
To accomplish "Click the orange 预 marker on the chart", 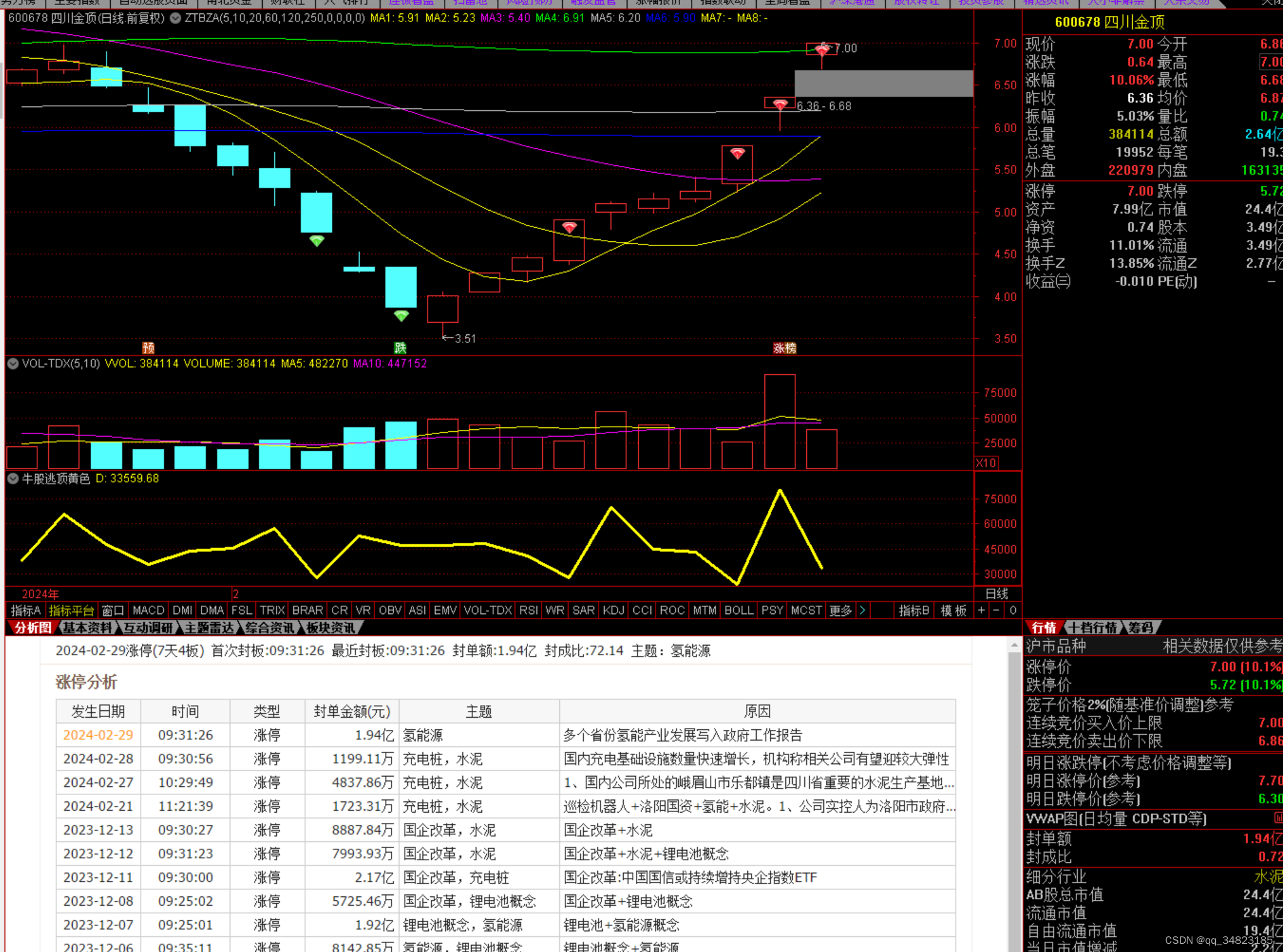I will 148,348.
